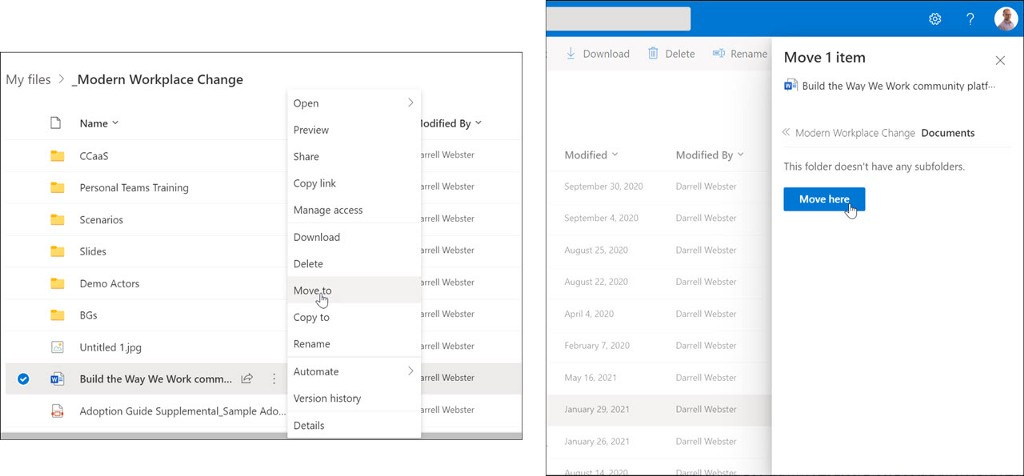
Task: Expand the Open submenu arrow
Action: pos(411,103)
